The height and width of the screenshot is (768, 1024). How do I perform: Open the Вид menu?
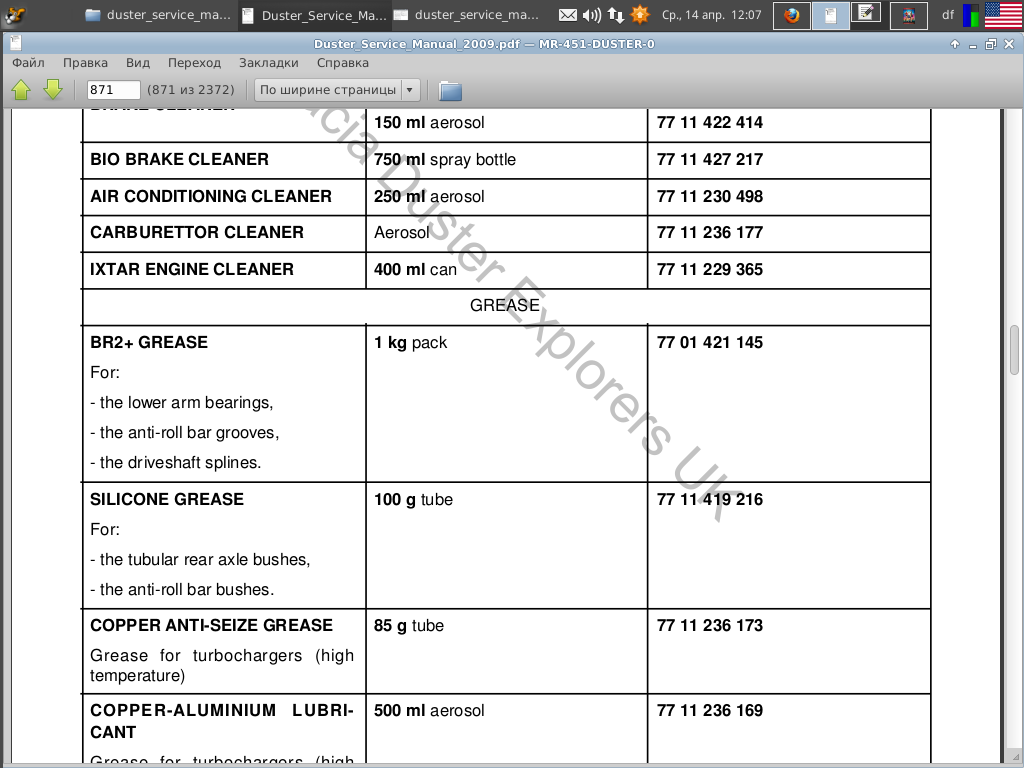tap(138, 63)
